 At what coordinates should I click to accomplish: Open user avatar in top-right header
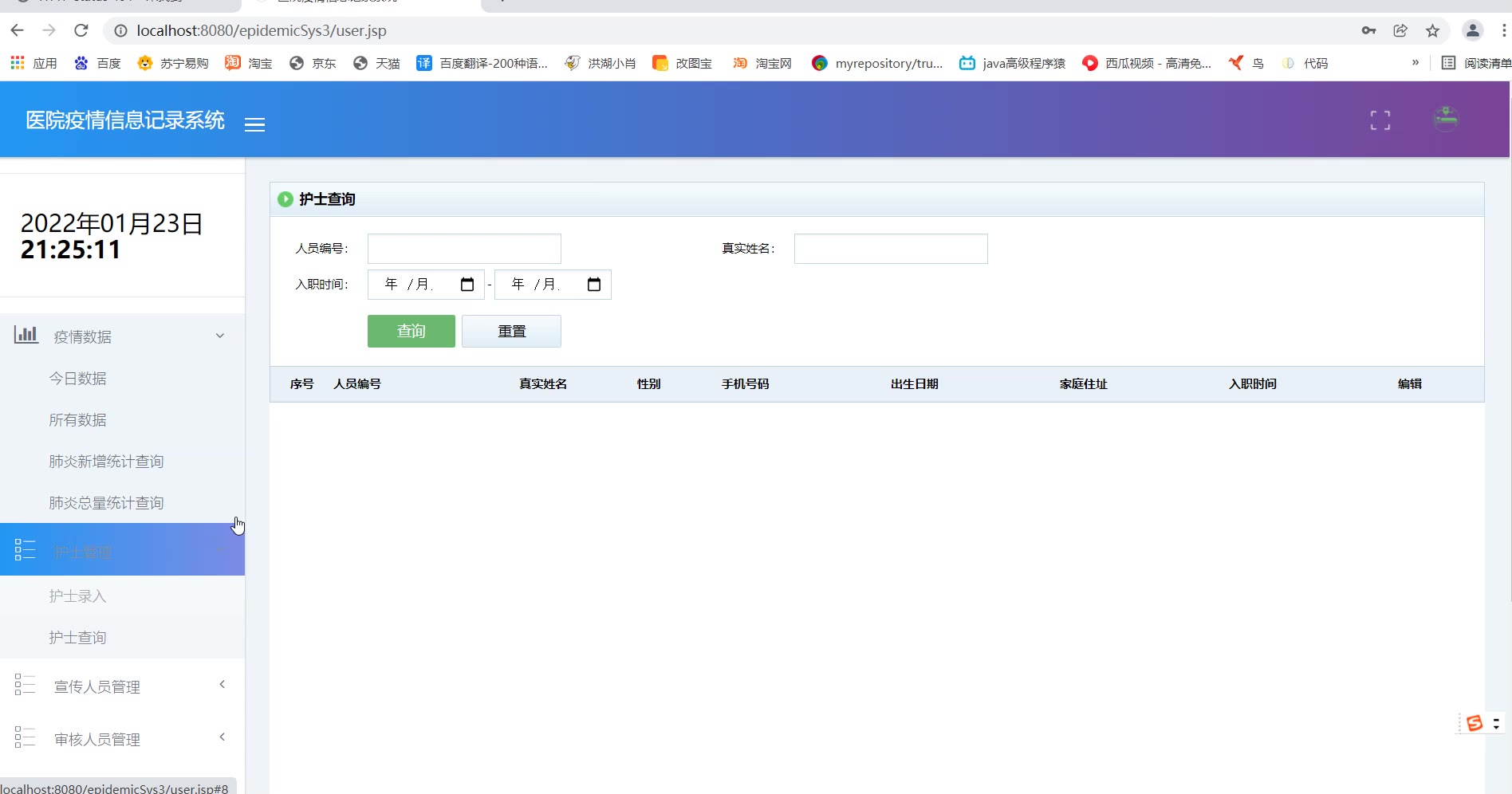pyautogui.click(x=1445, y=120)
